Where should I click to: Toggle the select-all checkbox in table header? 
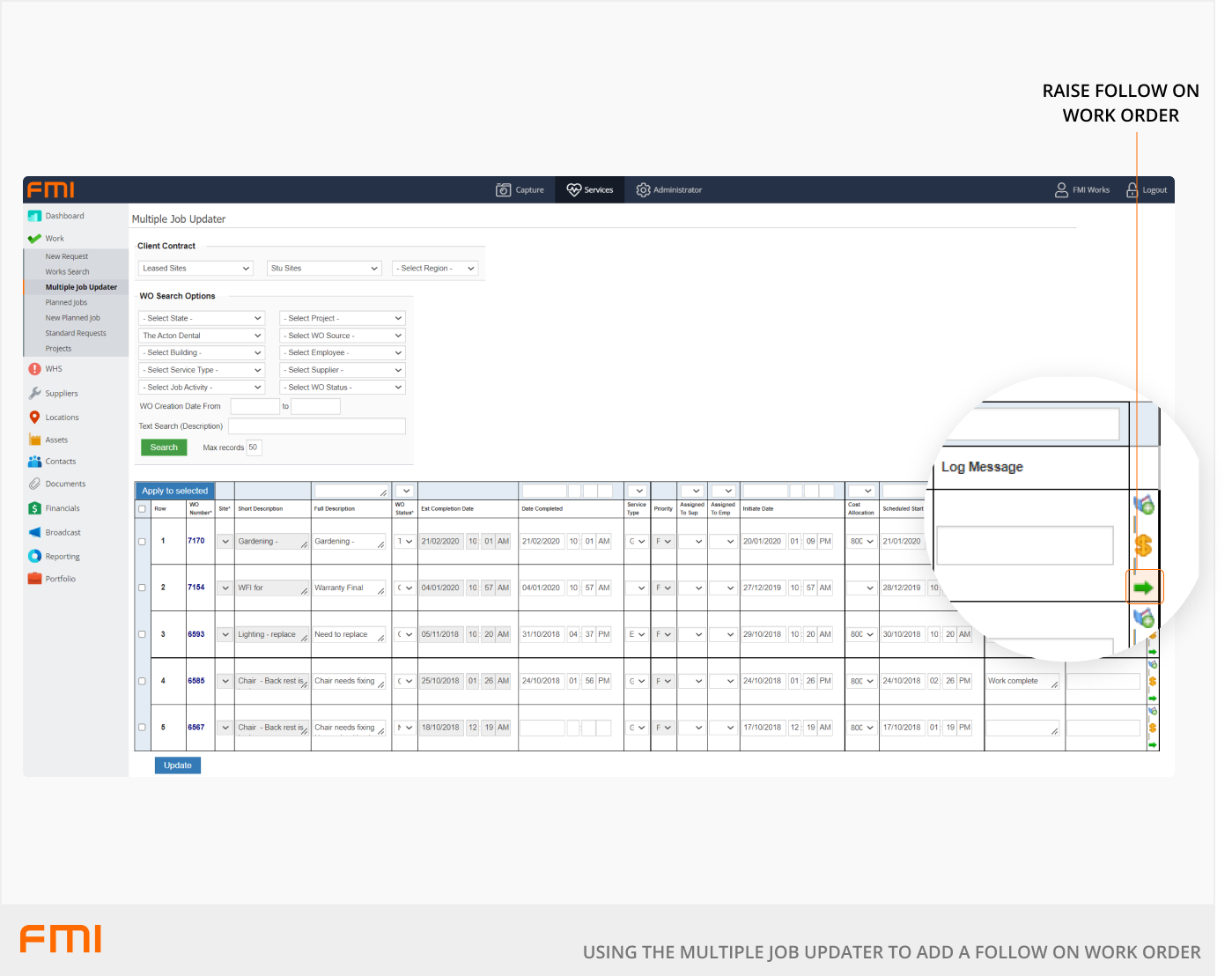[x=142, y=509]
